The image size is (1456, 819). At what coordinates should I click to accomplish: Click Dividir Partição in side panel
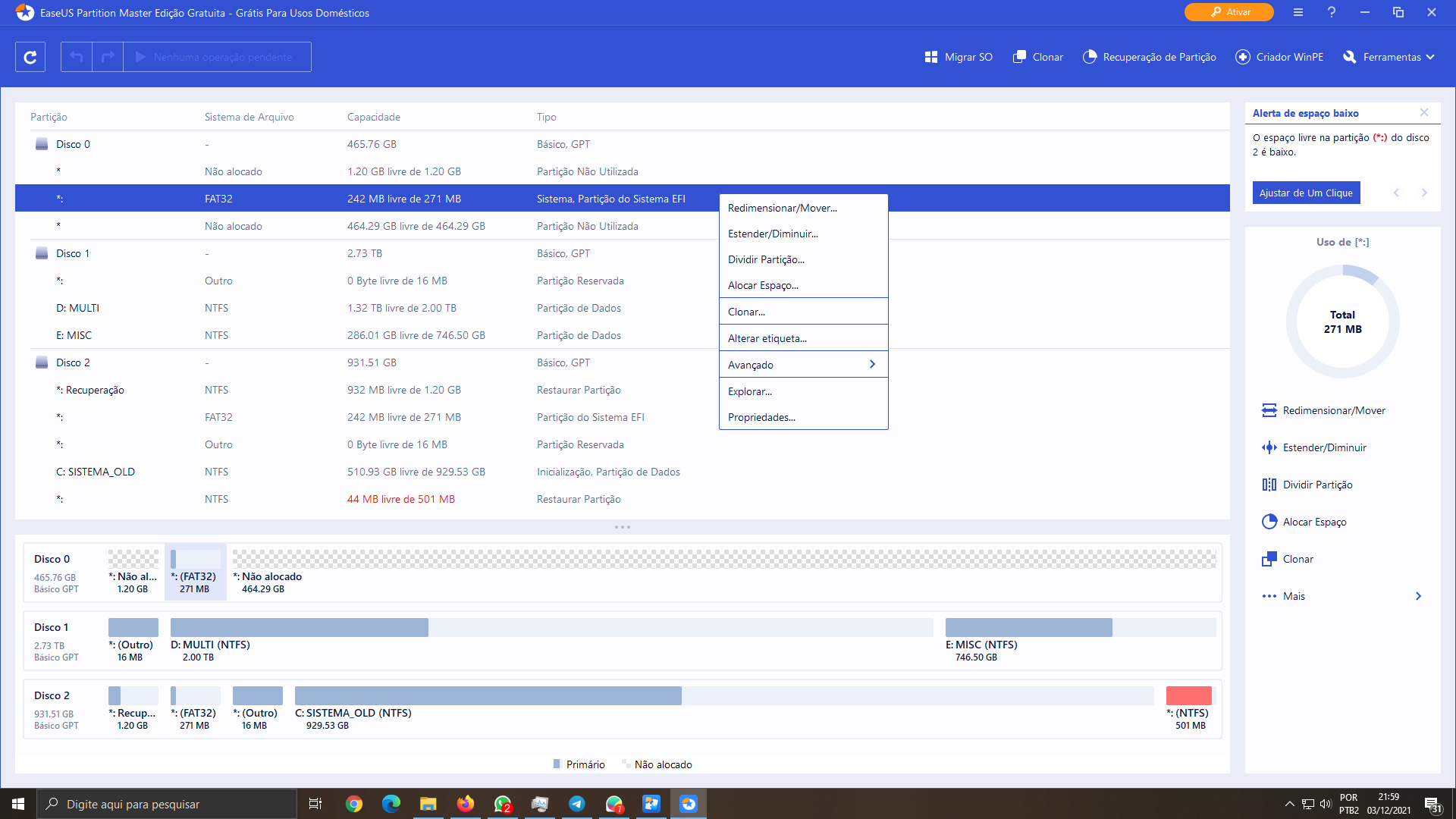pos(1307,485)
